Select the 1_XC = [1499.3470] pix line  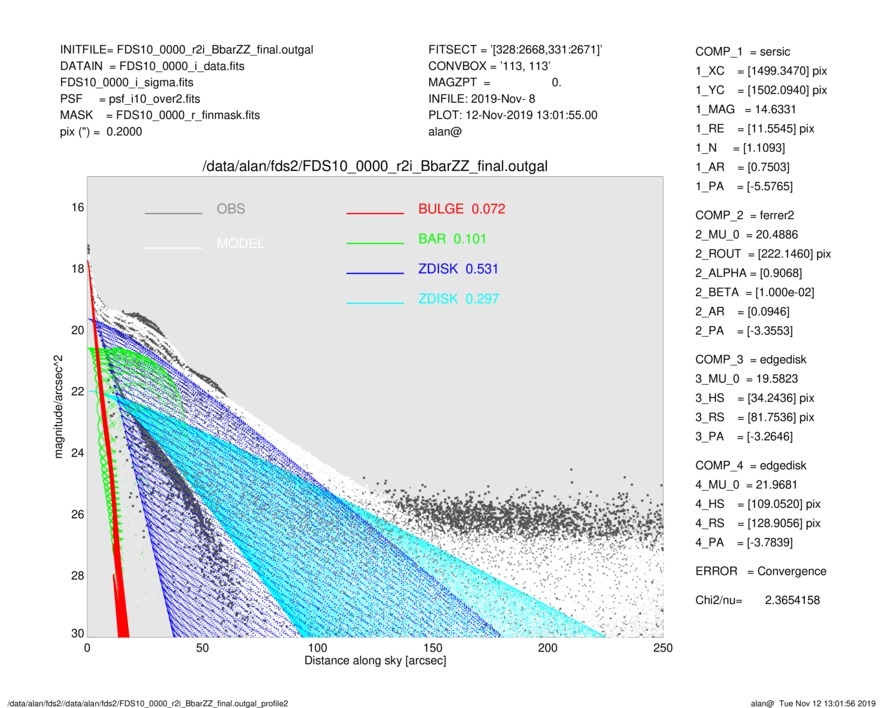pos(761,71)
